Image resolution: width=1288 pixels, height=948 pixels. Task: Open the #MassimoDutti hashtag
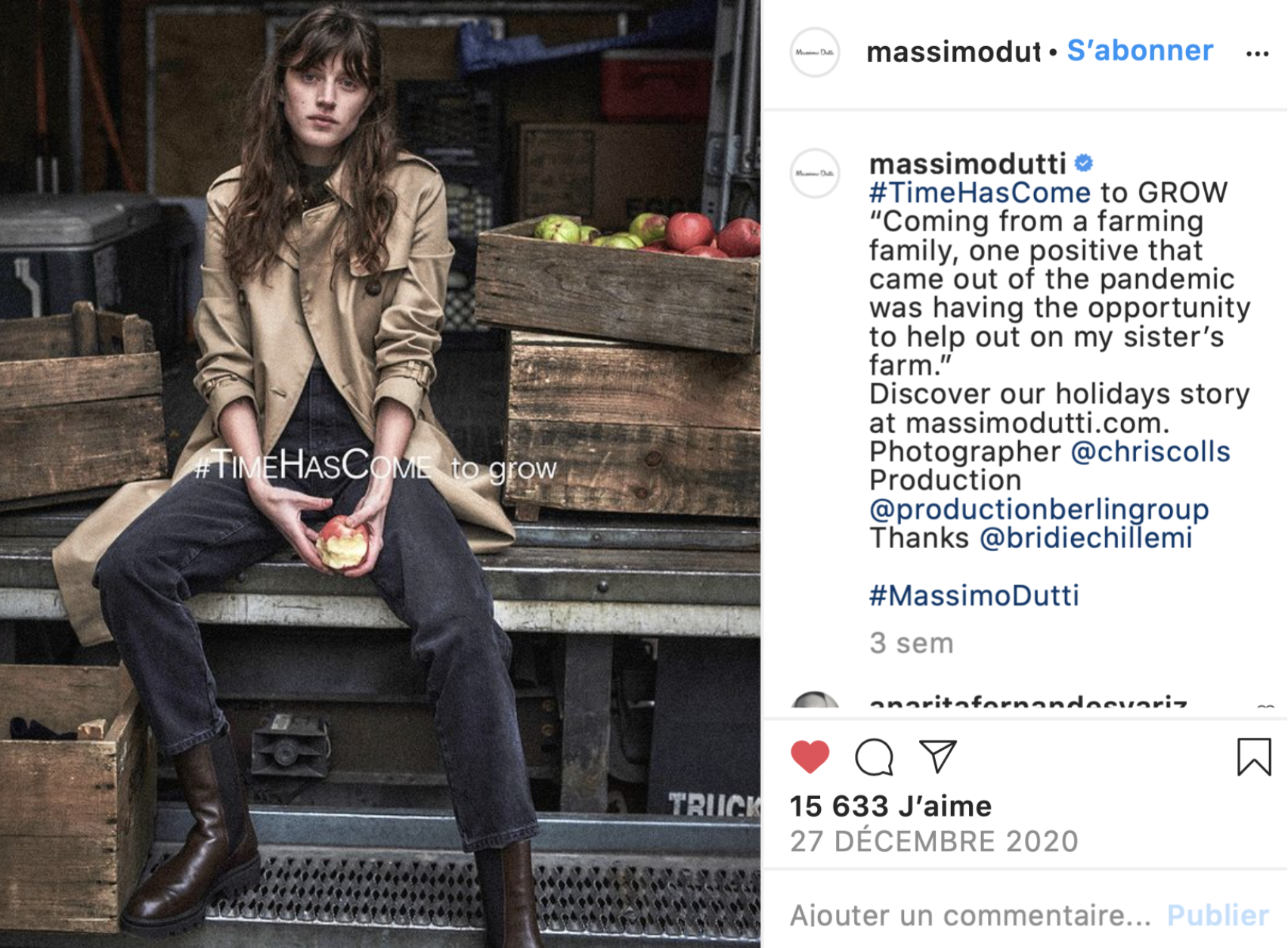pos(974,596)
